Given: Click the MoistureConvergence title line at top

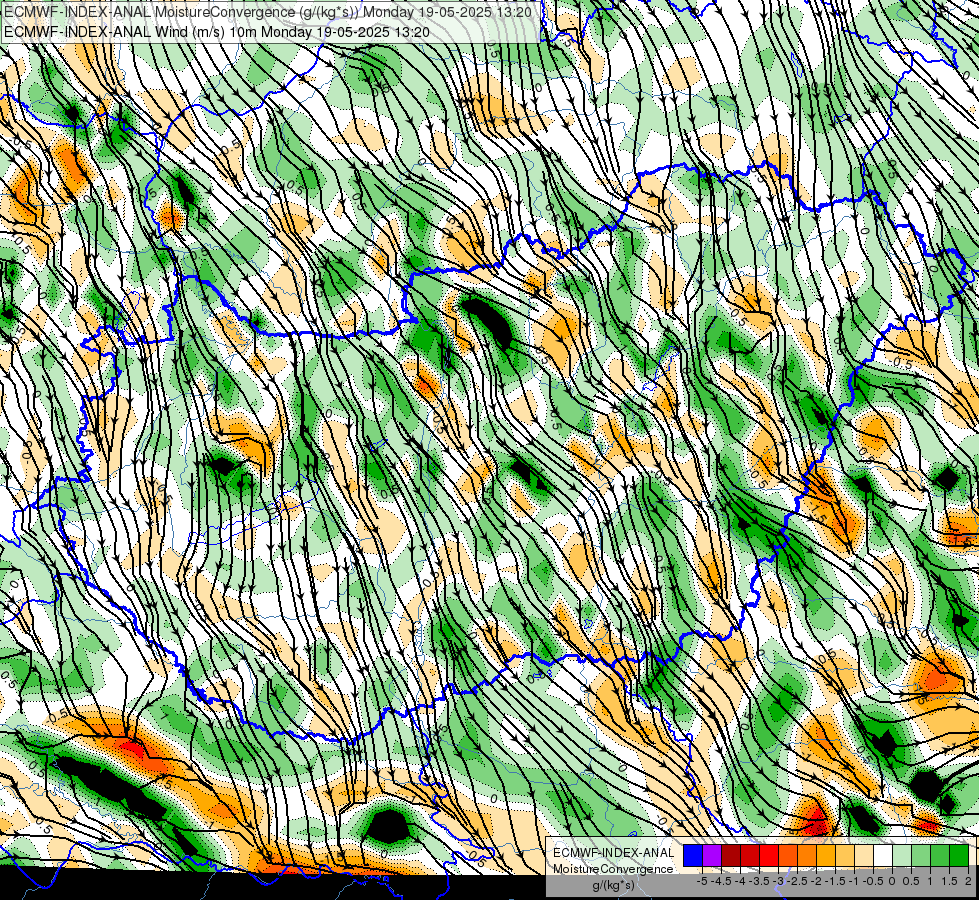Looking at the screenshot, I should [268, 12].
